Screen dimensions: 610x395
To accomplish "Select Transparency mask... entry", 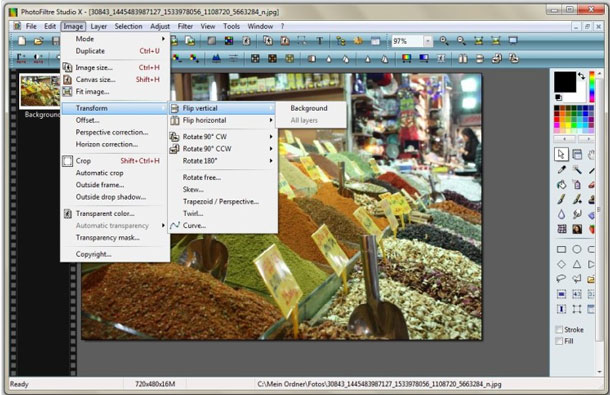I will pyautogui.click(x=116, y=237).
